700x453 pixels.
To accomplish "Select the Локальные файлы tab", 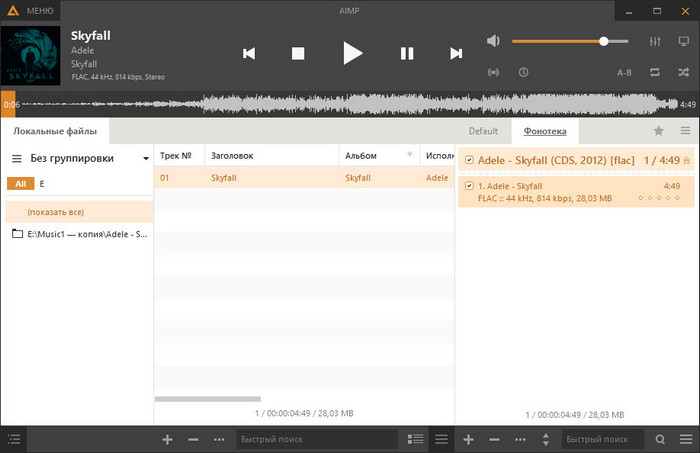I will point(55,131).
